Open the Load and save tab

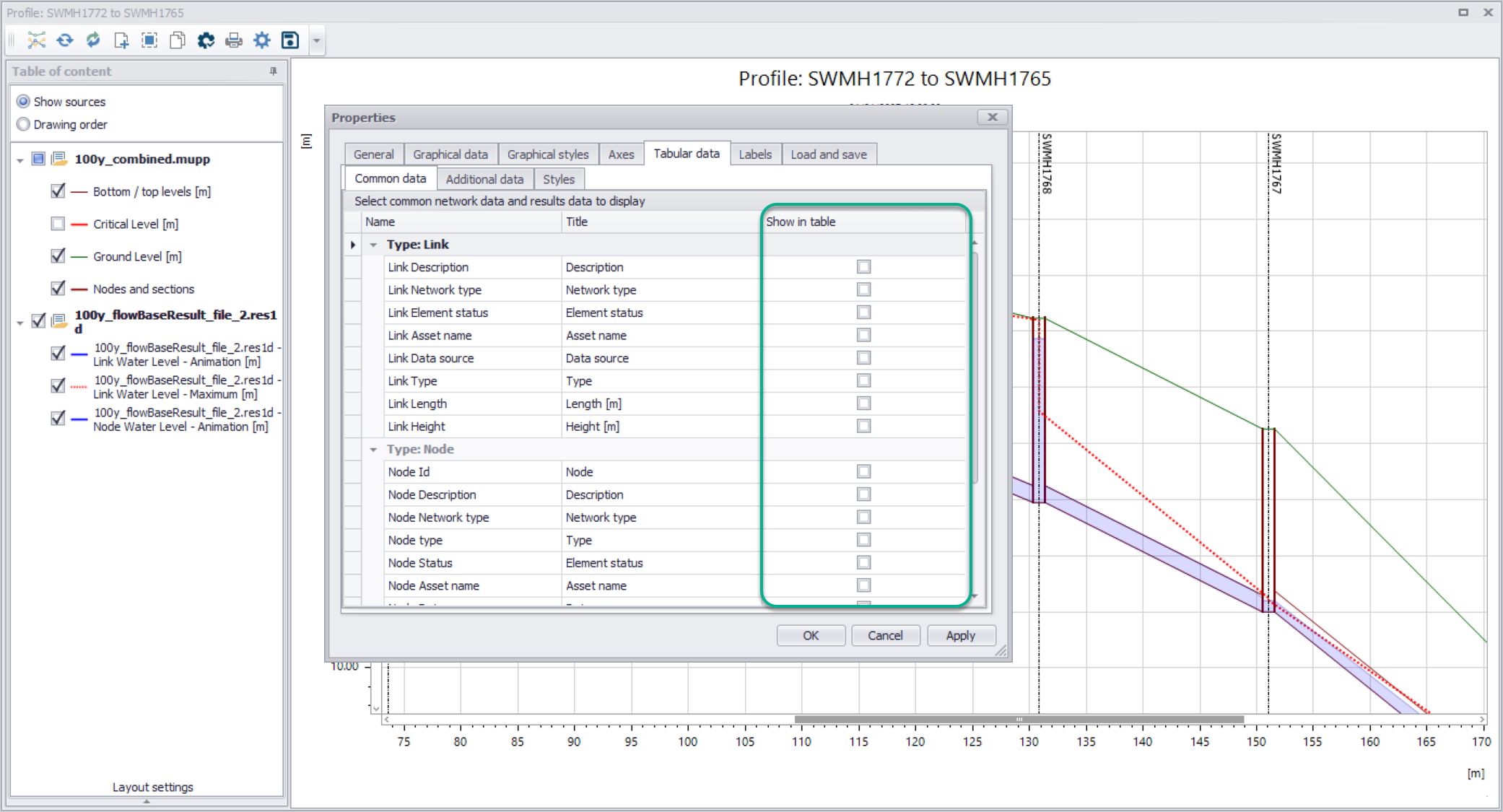[829, 154]
